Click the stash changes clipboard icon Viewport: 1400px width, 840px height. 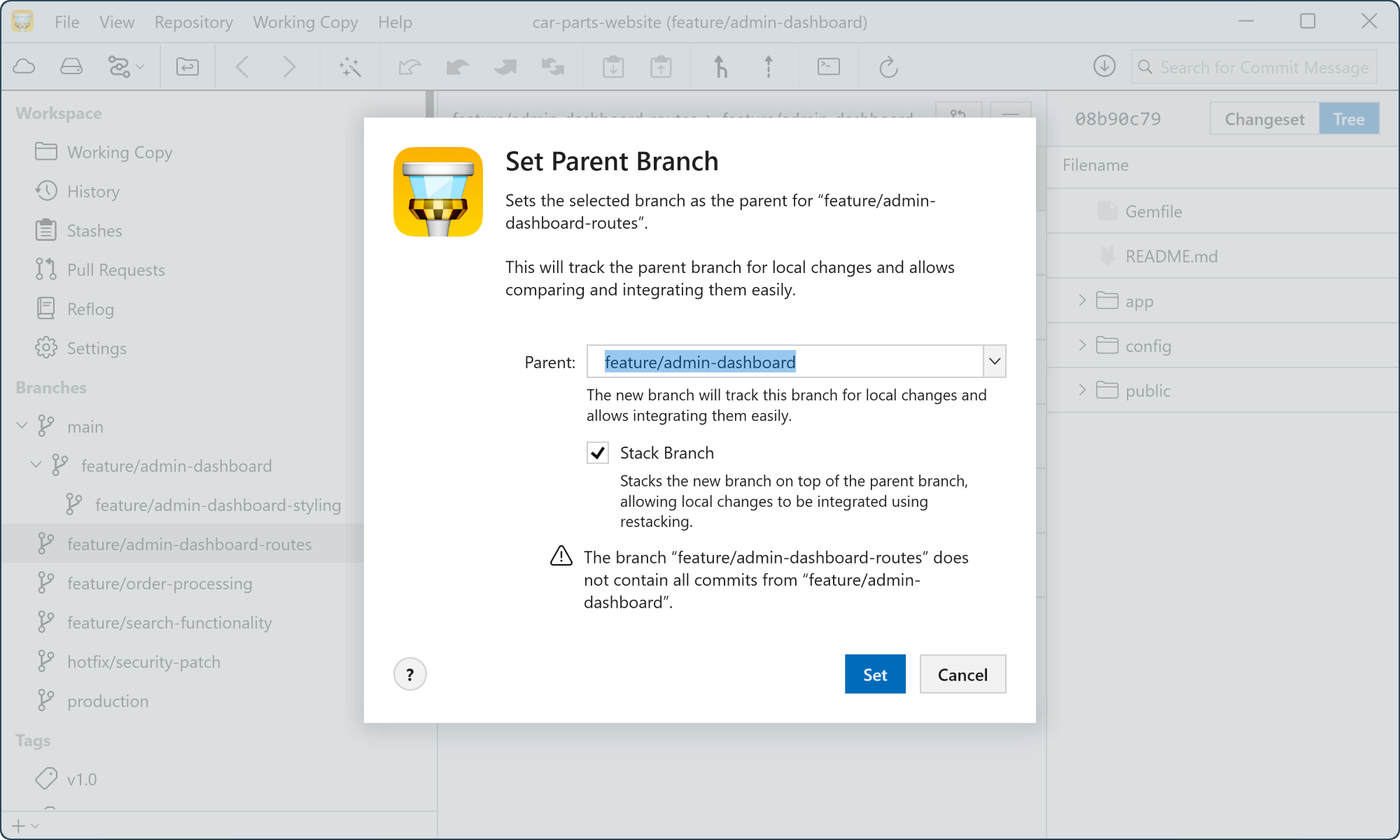pyautogui.click(x=613, y=66)
